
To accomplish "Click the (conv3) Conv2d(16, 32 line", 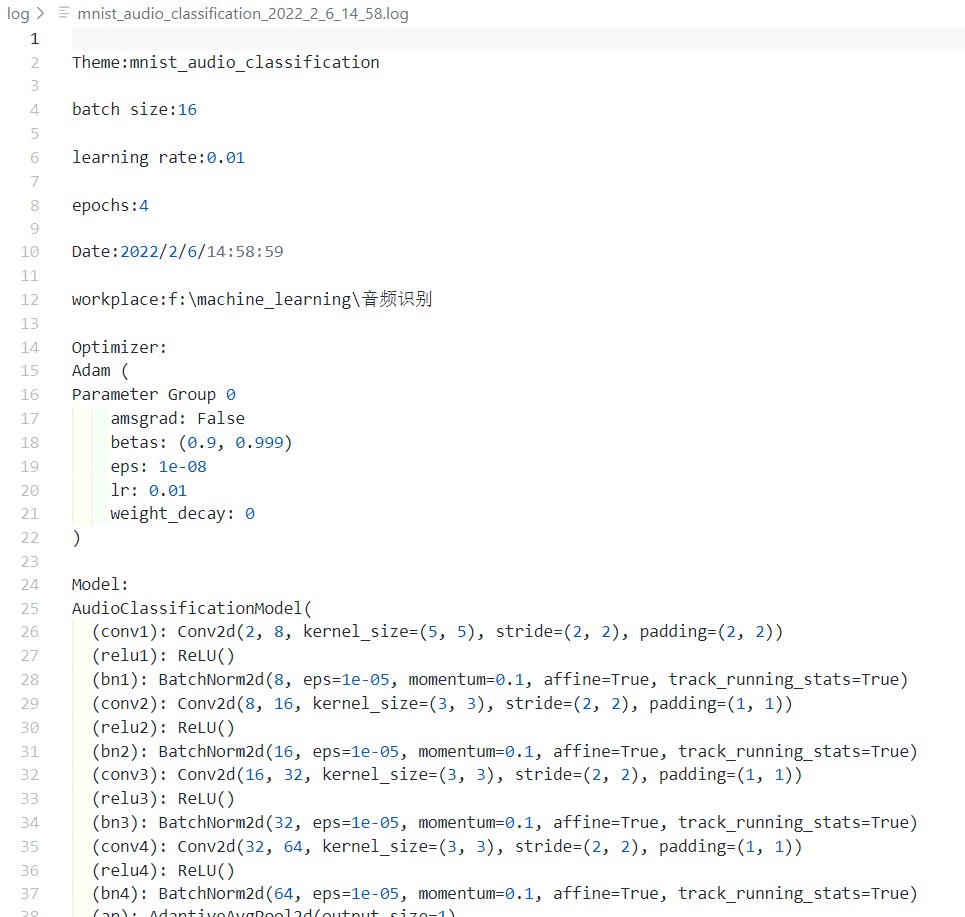I will pos(447,775).
